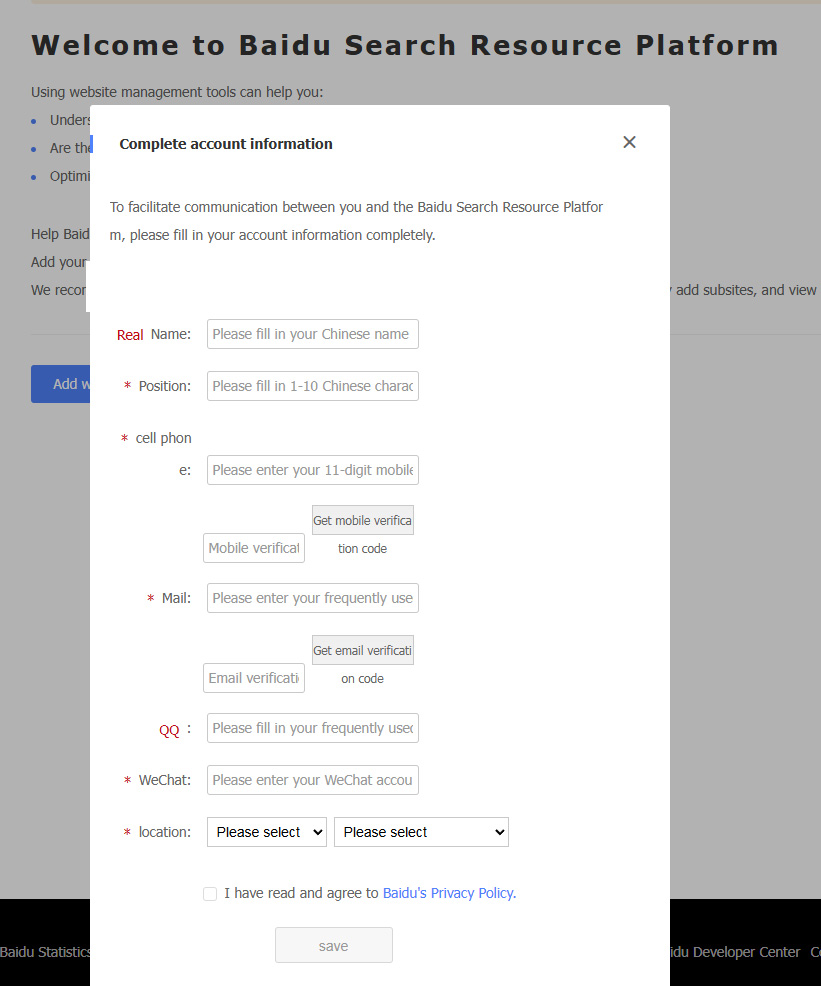
Task: Select the Email verification code input
Action: click(x=254, y=678)
